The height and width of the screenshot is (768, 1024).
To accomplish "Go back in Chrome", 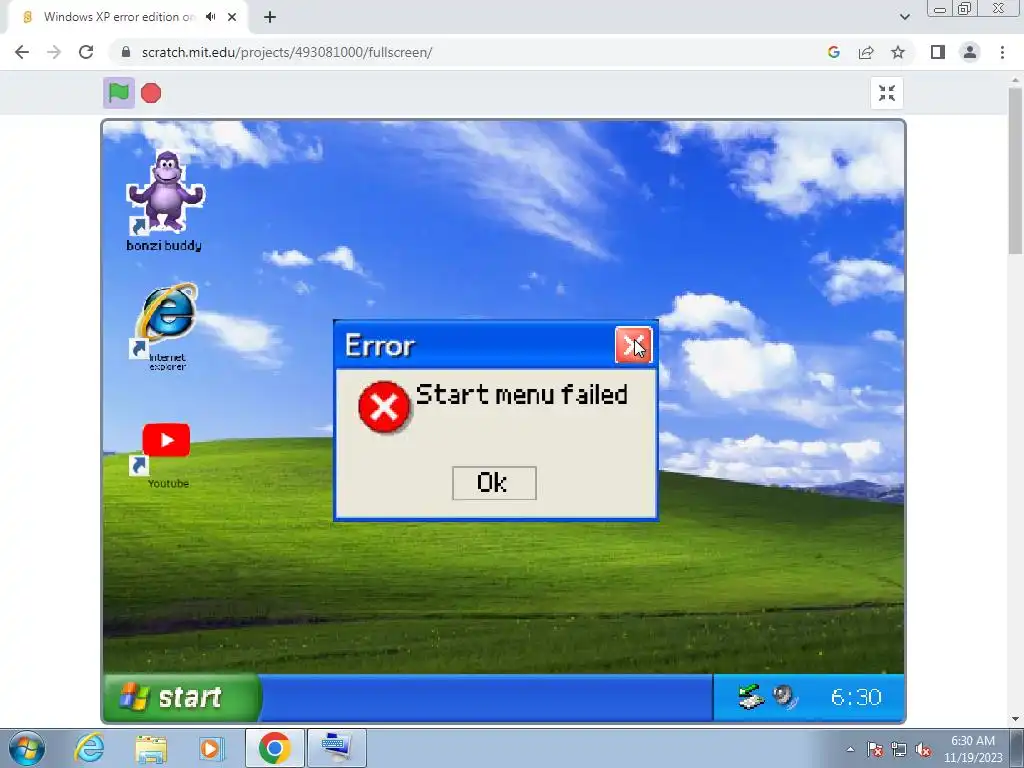I will (x=22, y=52).
